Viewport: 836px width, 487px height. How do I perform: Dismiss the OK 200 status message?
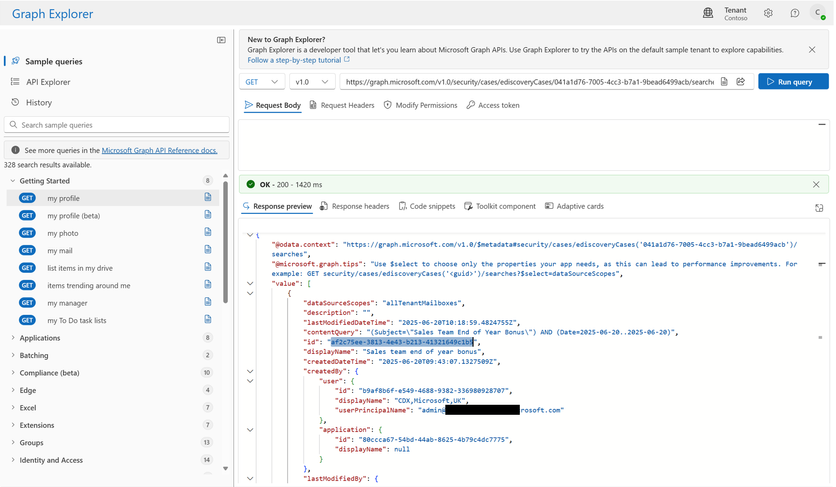point(816,185)
